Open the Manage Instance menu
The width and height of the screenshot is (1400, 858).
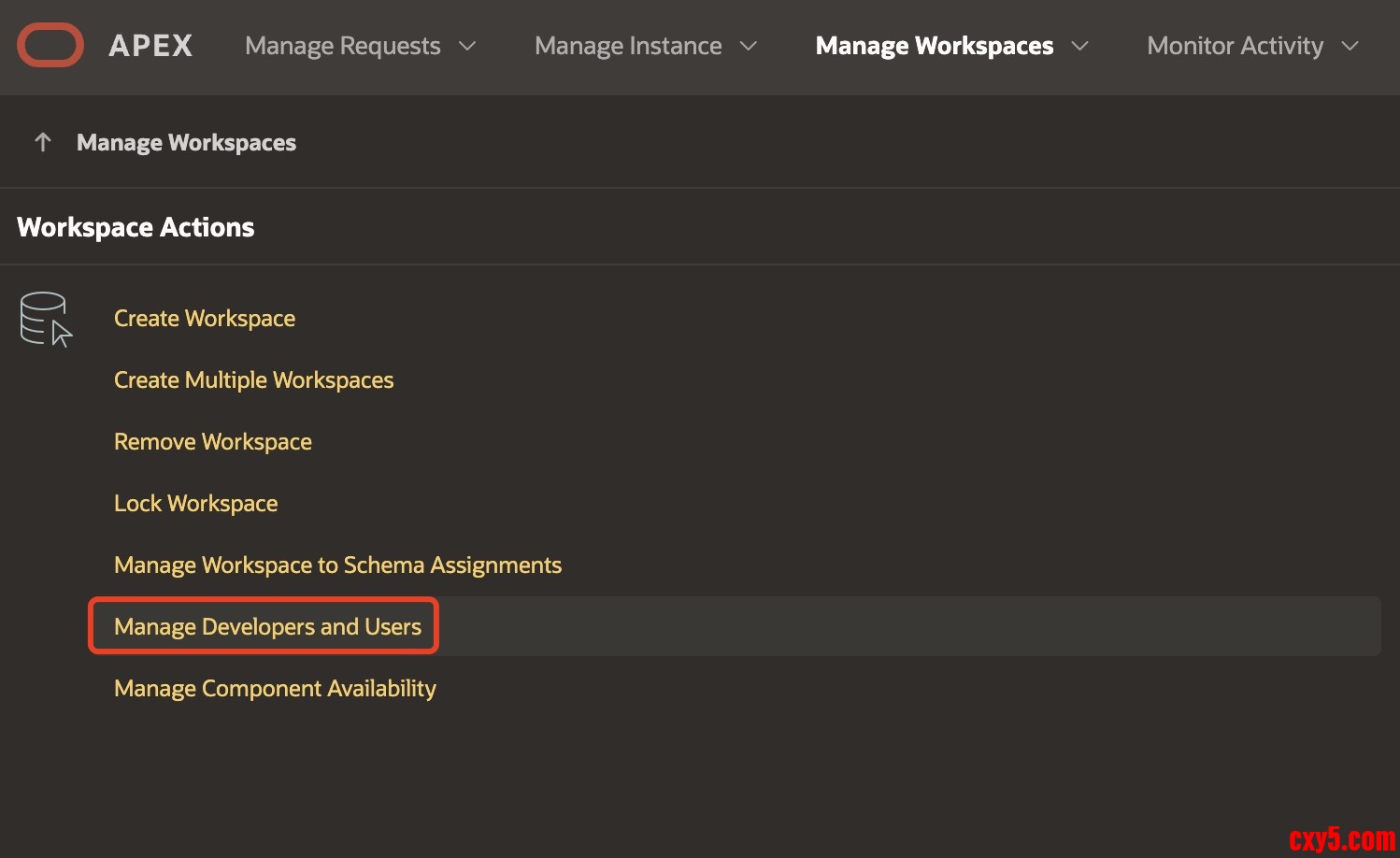628,46
